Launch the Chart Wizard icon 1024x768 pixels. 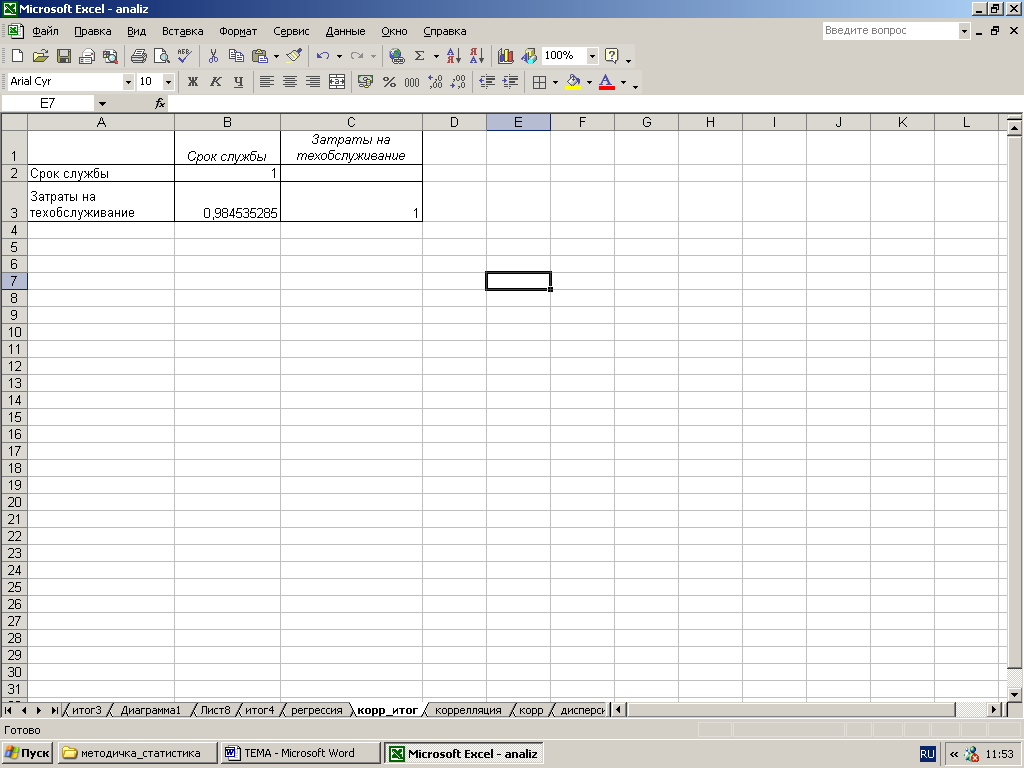tap(505, 56)
